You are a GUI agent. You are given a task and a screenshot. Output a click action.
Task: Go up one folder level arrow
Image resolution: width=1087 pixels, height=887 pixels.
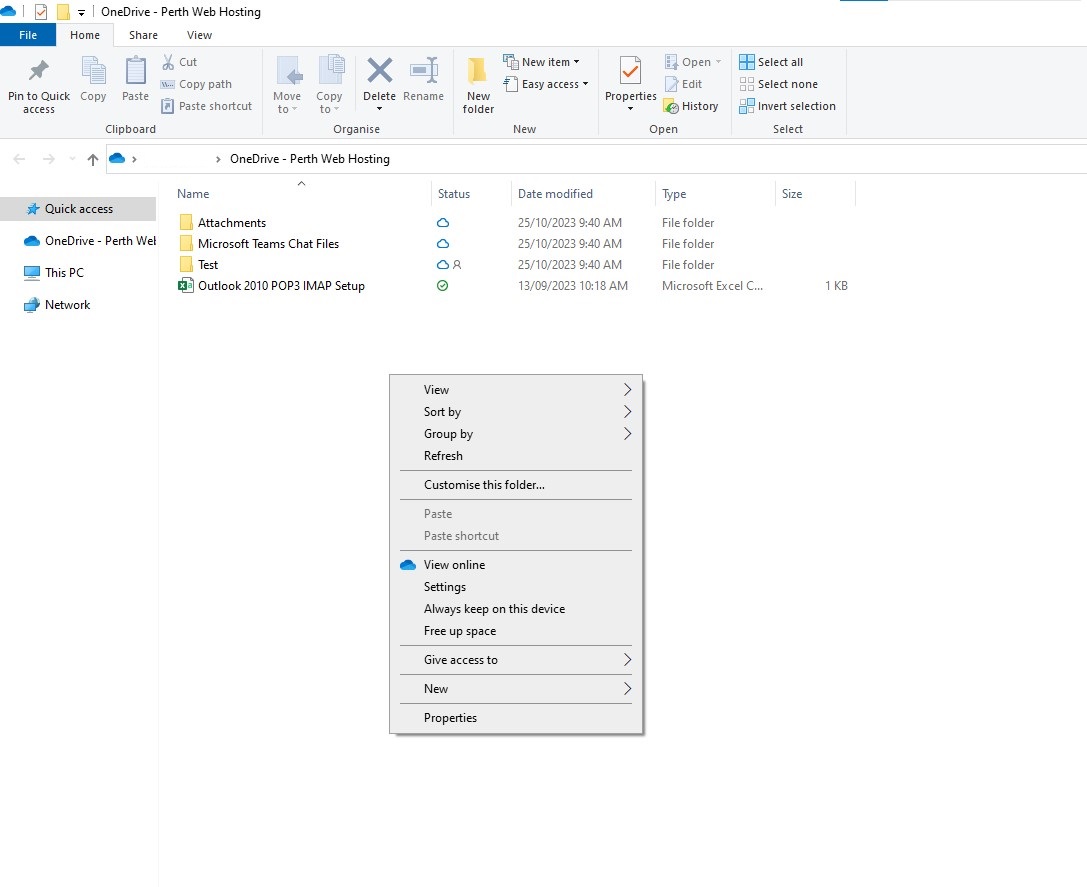pyautogui.click(x=93, y=160)
